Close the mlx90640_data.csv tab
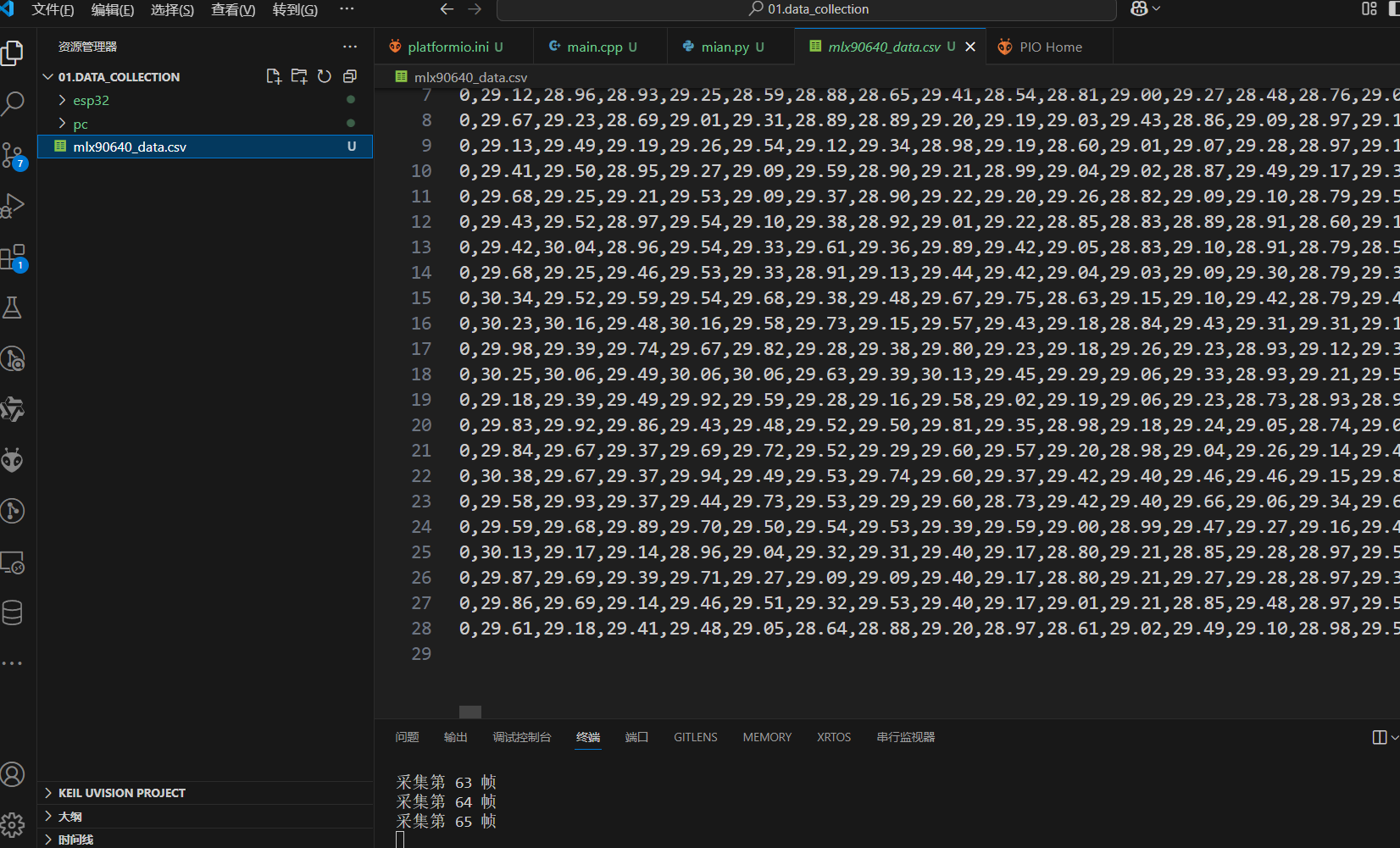This screenshot has width=1400, height=848. [x=970, y=47]
